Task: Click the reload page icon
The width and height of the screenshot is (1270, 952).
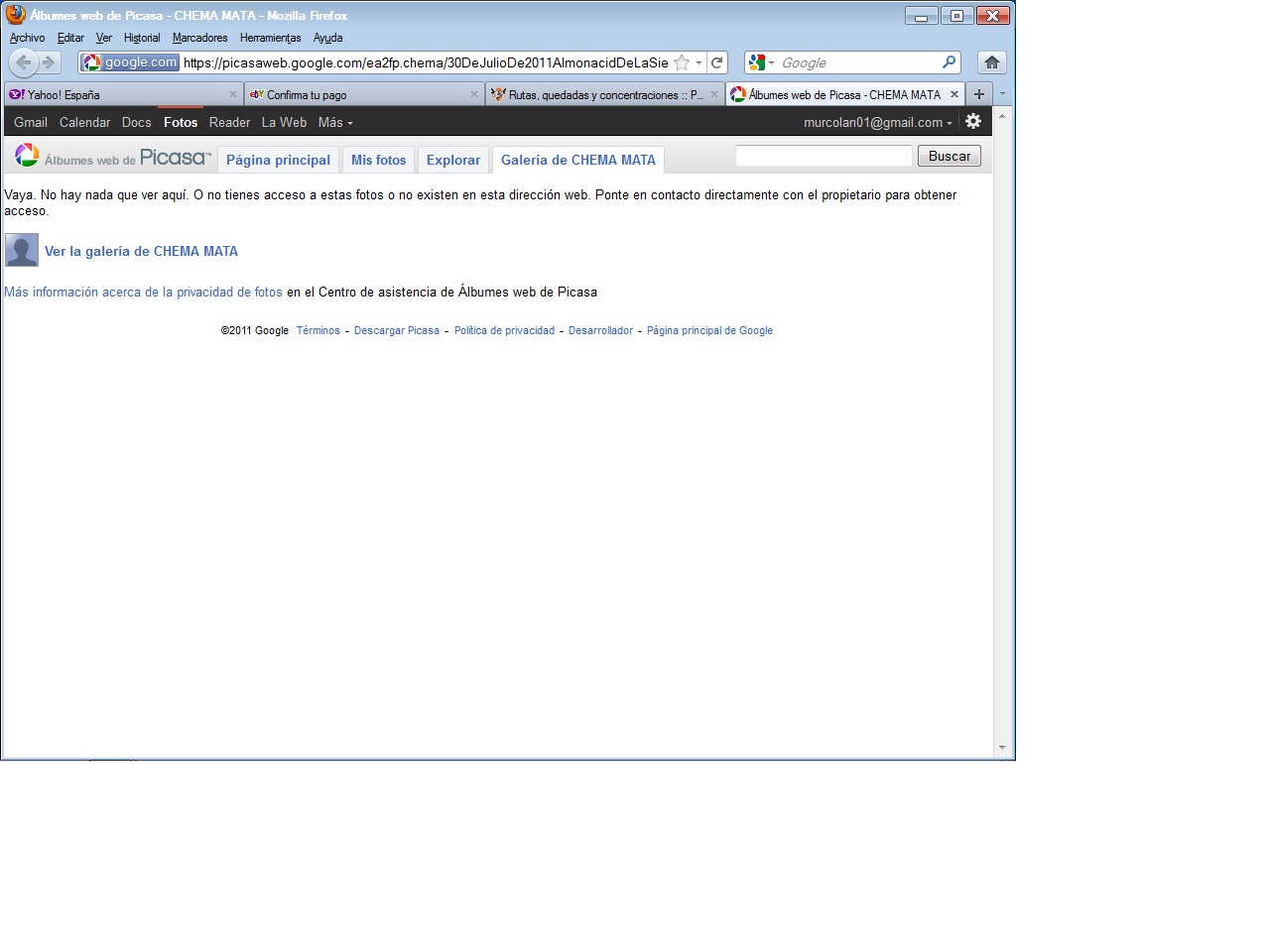Action: pyautogui.click(x=716, y=62)
